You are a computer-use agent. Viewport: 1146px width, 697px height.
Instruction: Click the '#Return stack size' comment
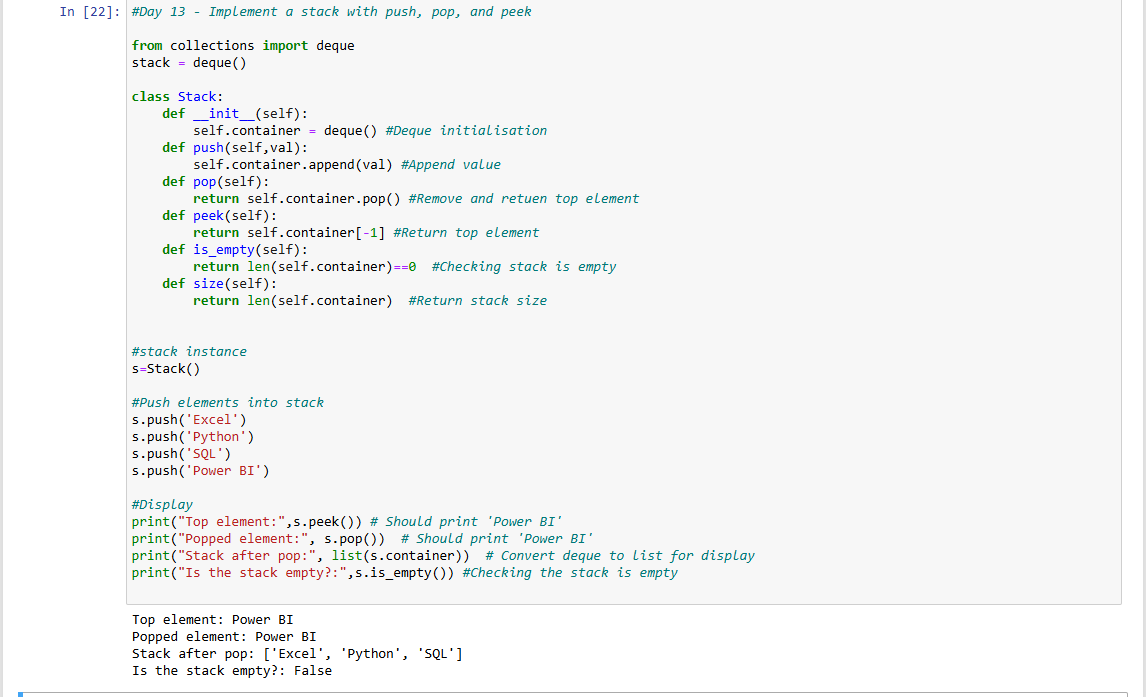pyautogui.click(x=477, y=300)
